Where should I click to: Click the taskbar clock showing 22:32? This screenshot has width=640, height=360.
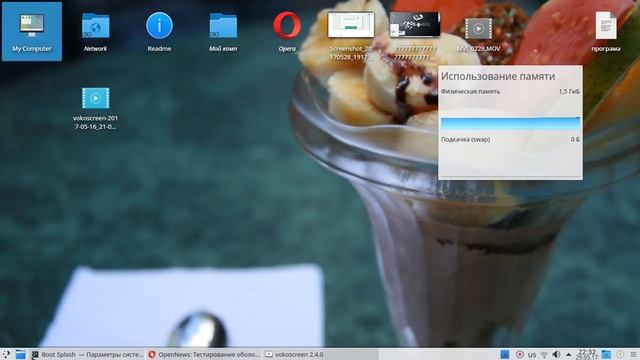587,354
